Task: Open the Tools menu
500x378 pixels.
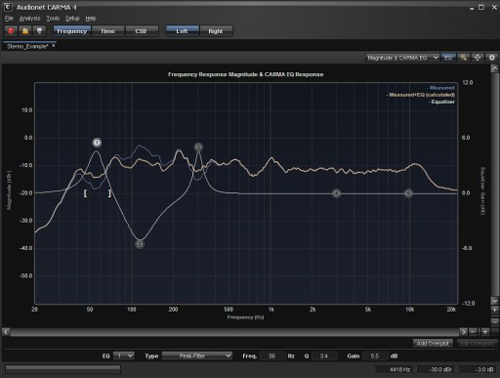Action: [53, 18]
